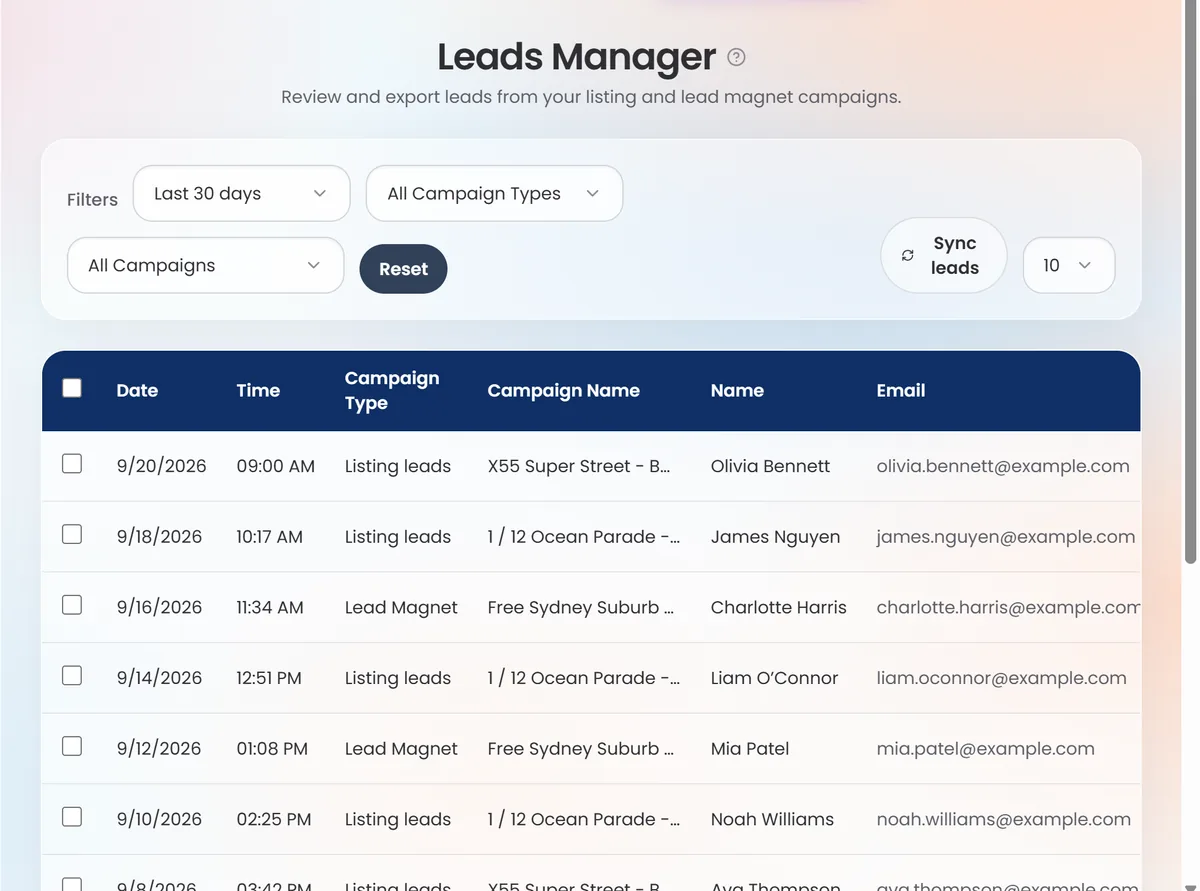Viewport: 1200px width, 891px height.
Task: Tick the checkbox in Mia Patel's row
Action: pyautogui.click(x=72, y=746)
